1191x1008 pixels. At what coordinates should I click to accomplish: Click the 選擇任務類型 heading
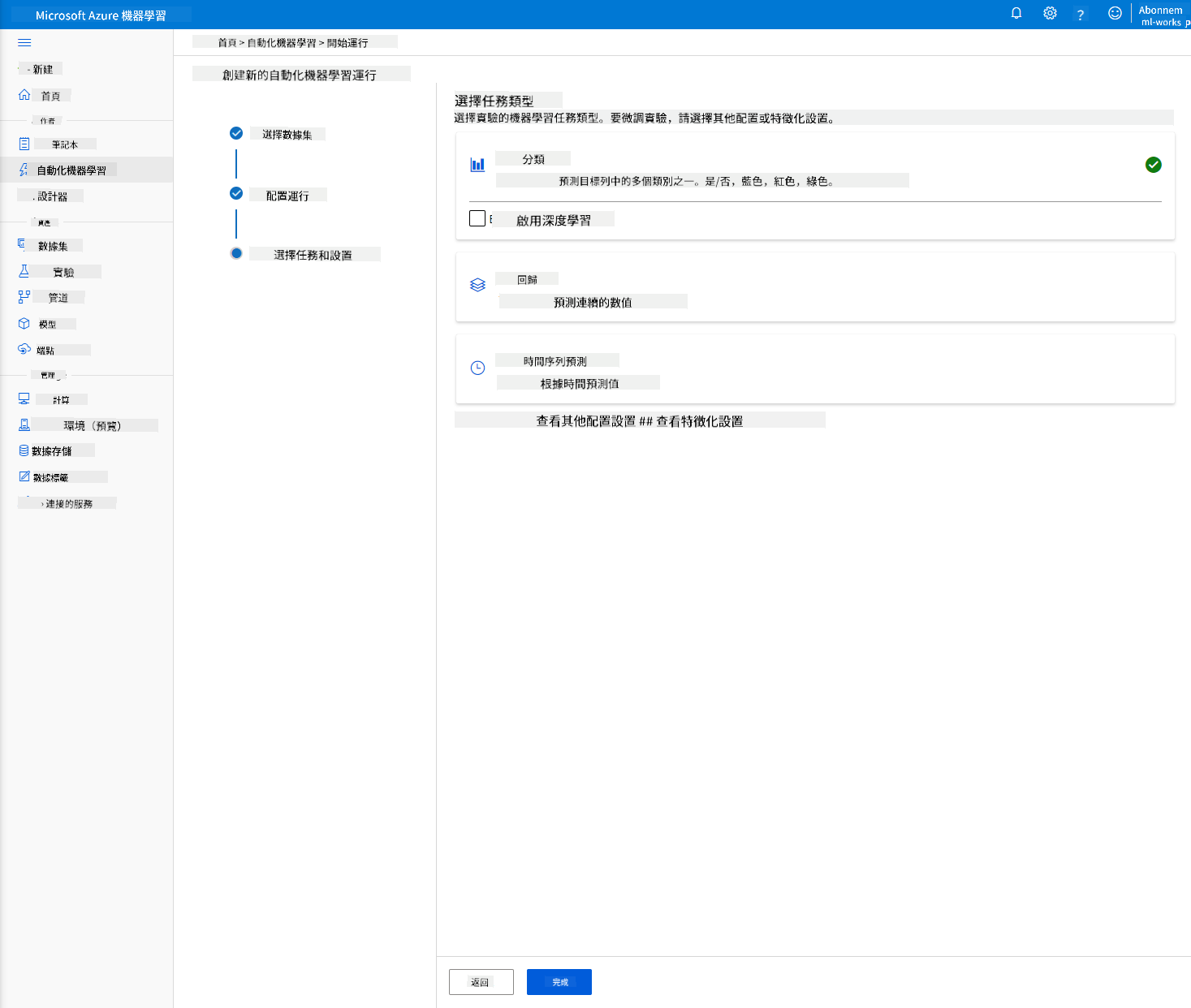click(494, 101)
